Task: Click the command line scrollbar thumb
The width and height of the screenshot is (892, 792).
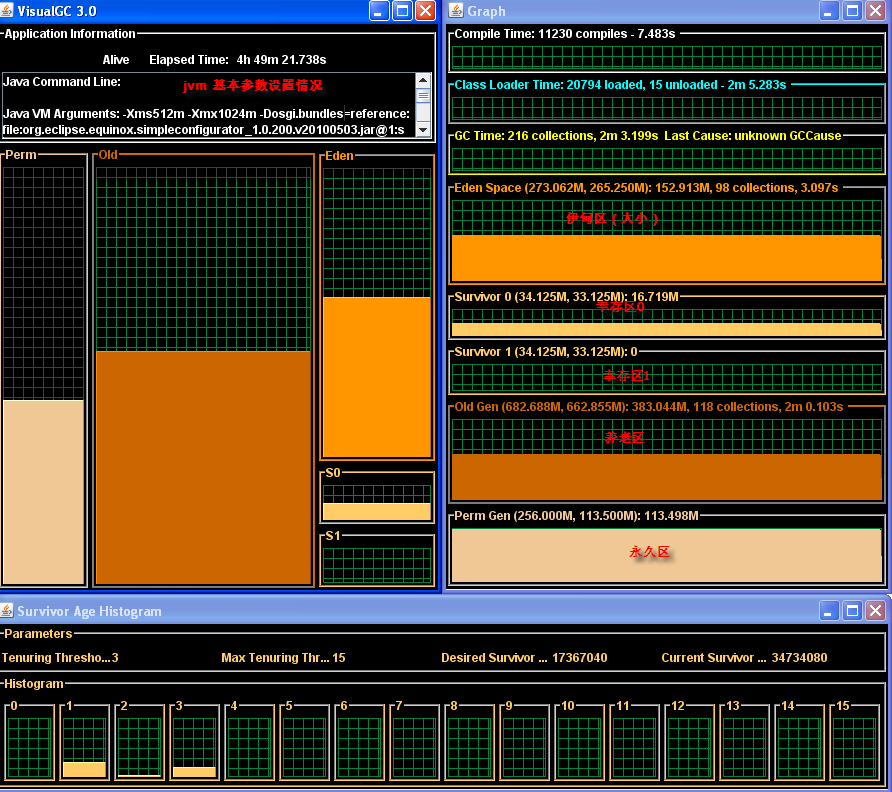Action: [423, 96]
